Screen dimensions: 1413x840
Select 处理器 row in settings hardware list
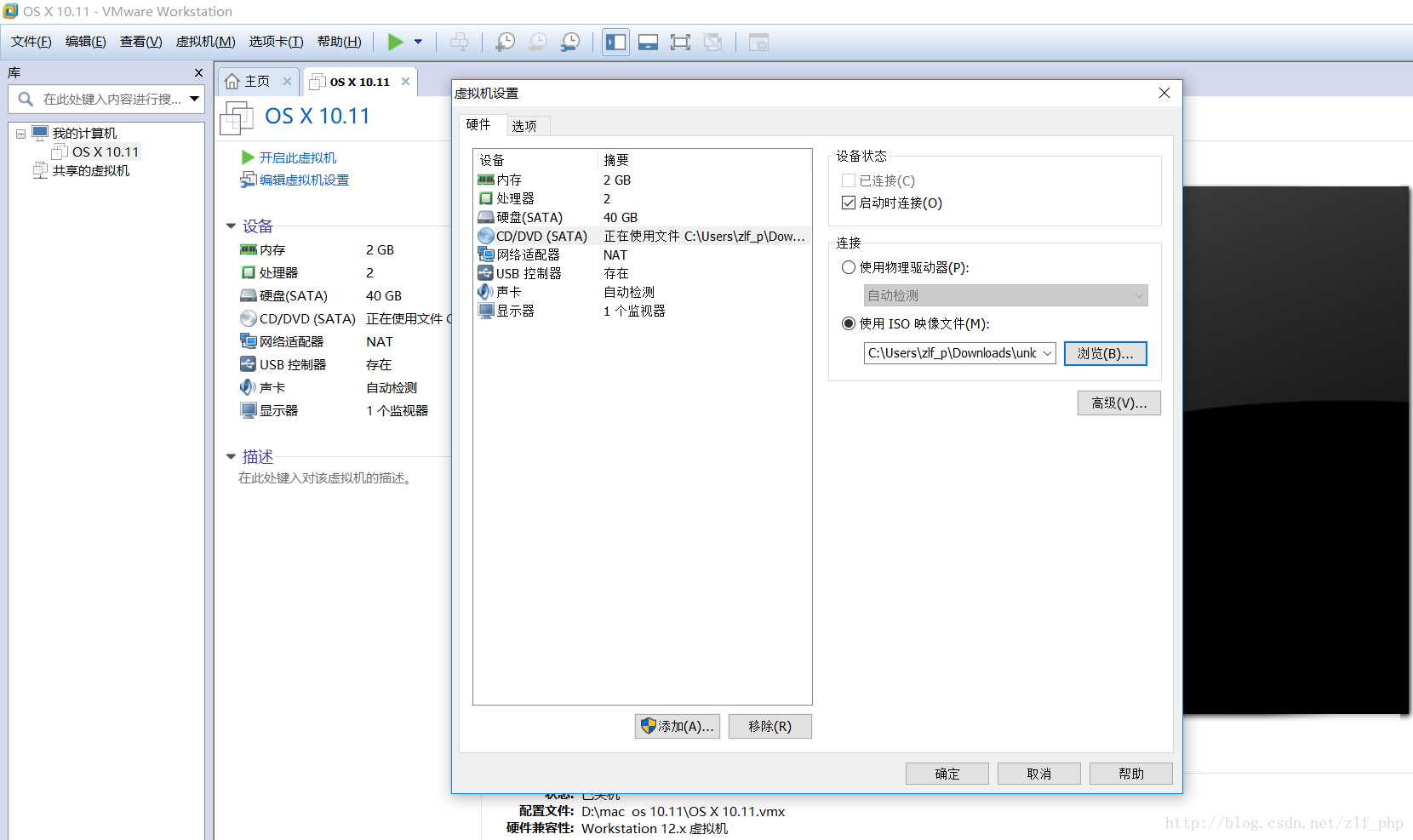642,198
